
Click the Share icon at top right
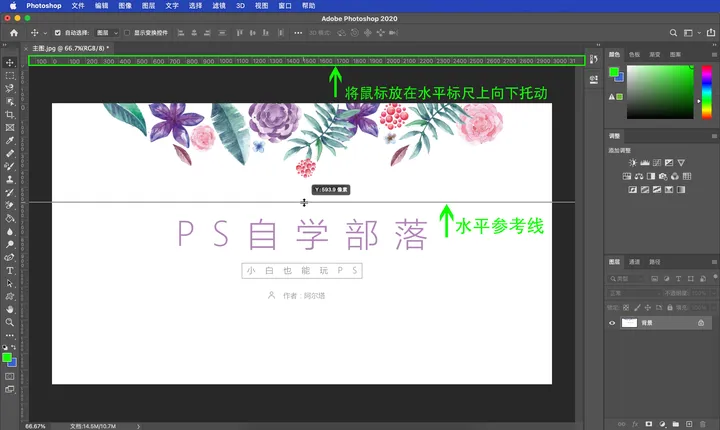[x=711, y=32]
